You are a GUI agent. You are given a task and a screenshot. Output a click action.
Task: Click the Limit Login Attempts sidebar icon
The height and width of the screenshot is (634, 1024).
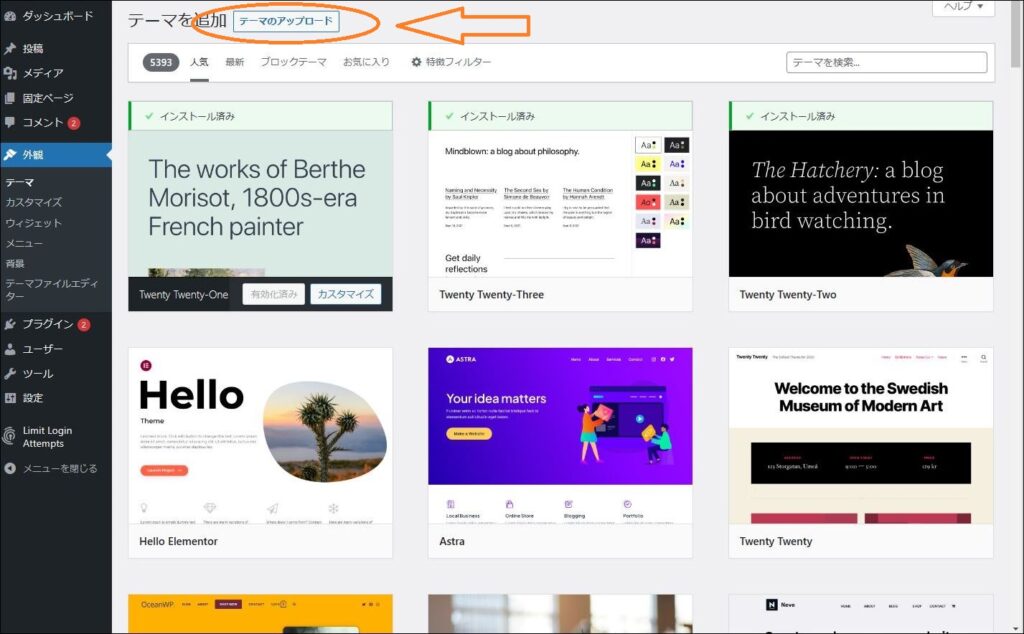pos(9,436)
